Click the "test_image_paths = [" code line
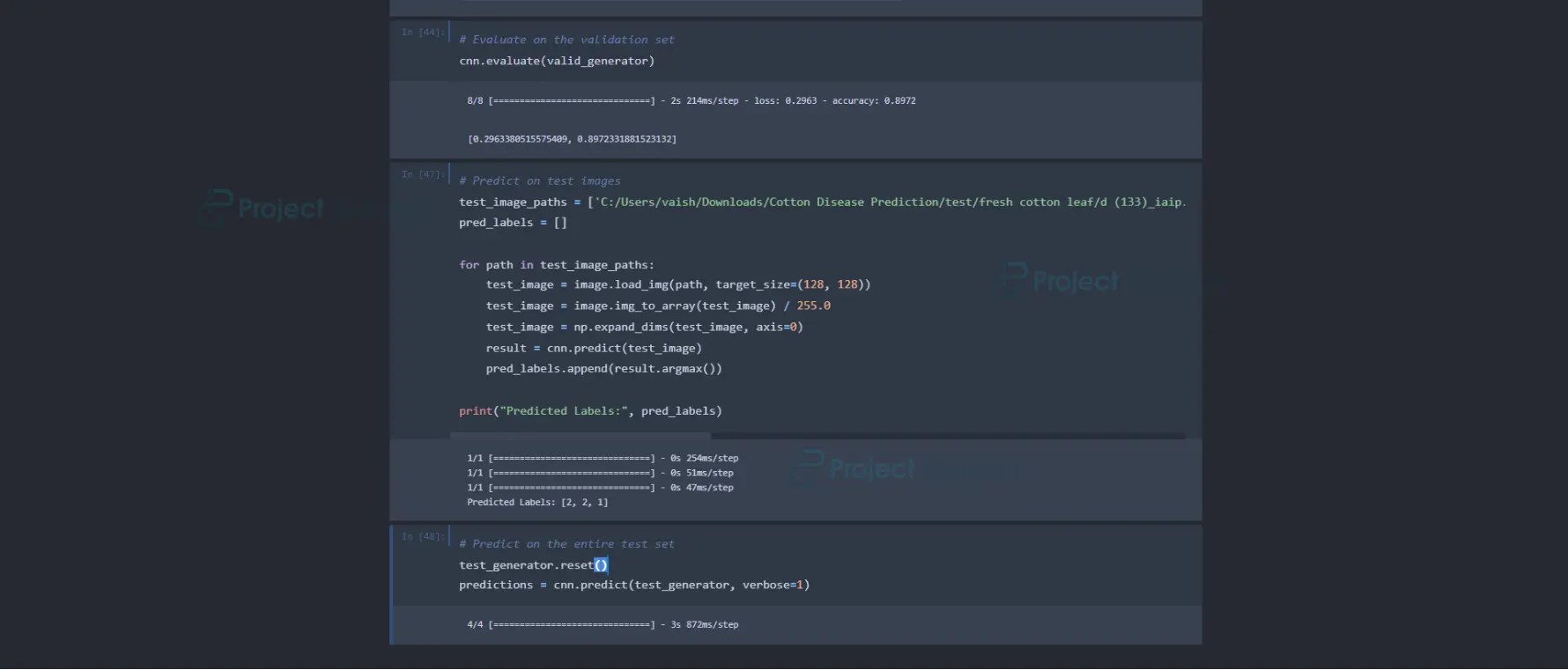 point(822,202)
